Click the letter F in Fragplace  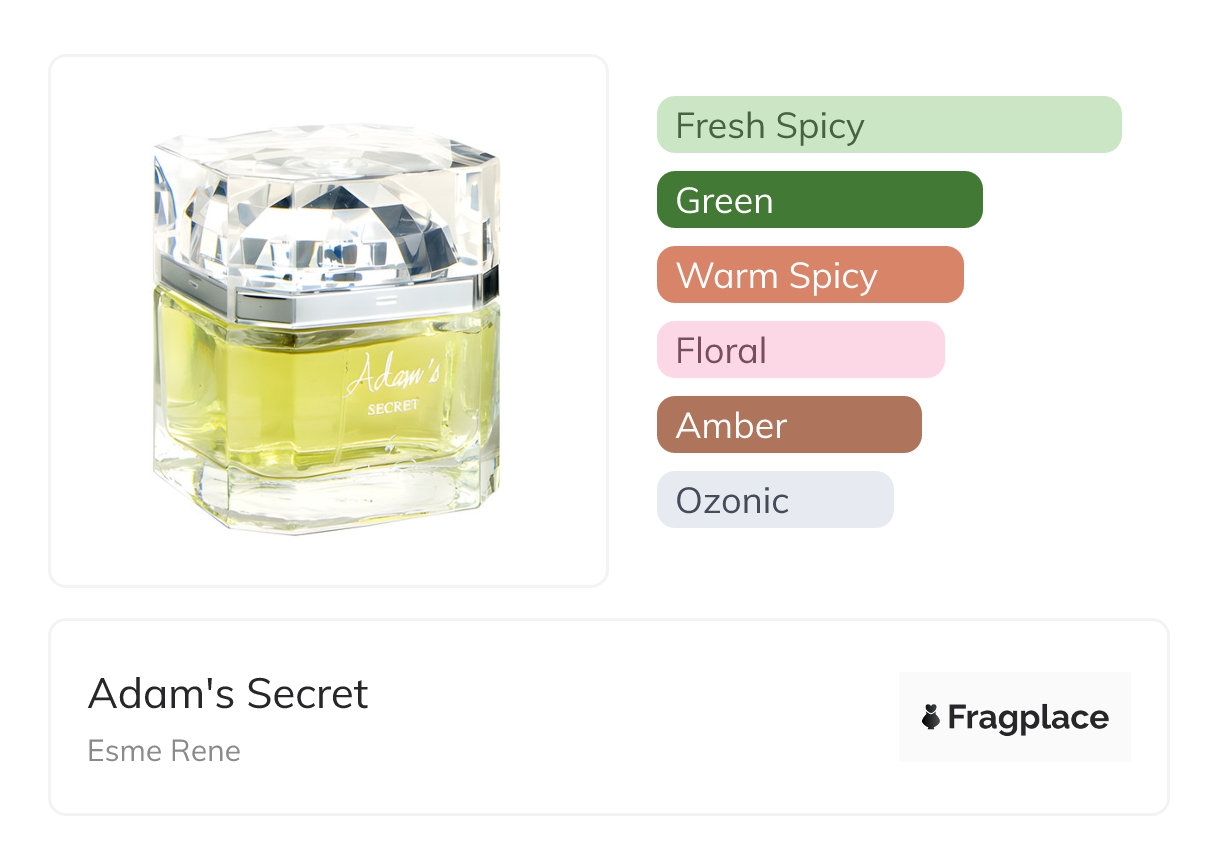pos(956,717)
